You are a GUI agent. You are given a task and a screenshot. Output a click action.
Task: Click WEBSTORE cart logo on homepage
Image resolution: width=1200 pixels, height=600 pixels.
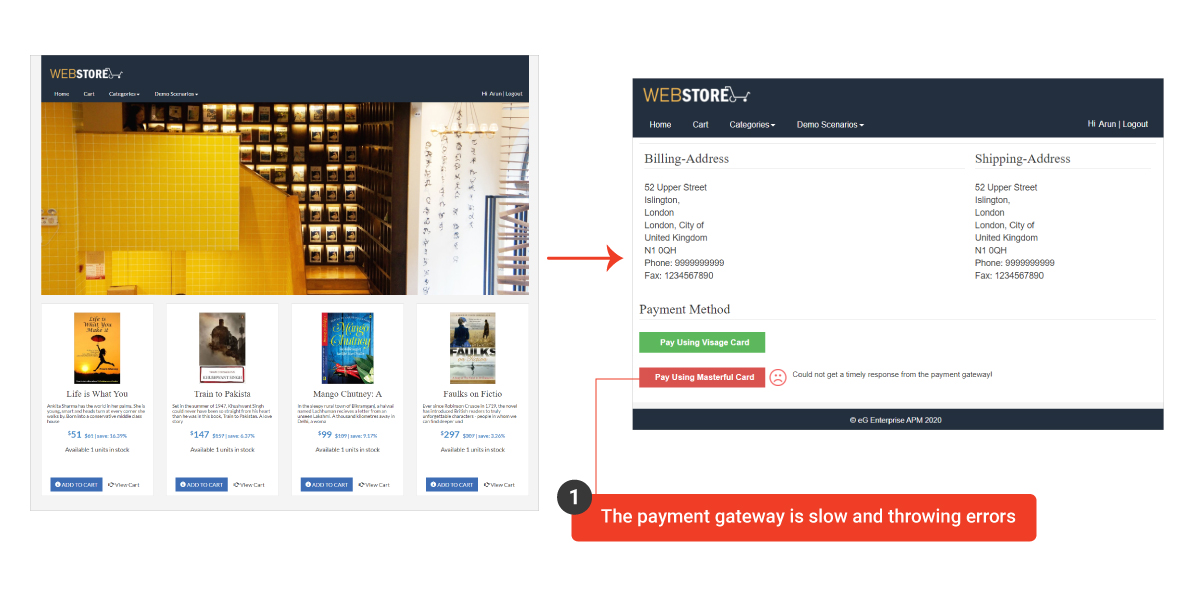(86, 73)
